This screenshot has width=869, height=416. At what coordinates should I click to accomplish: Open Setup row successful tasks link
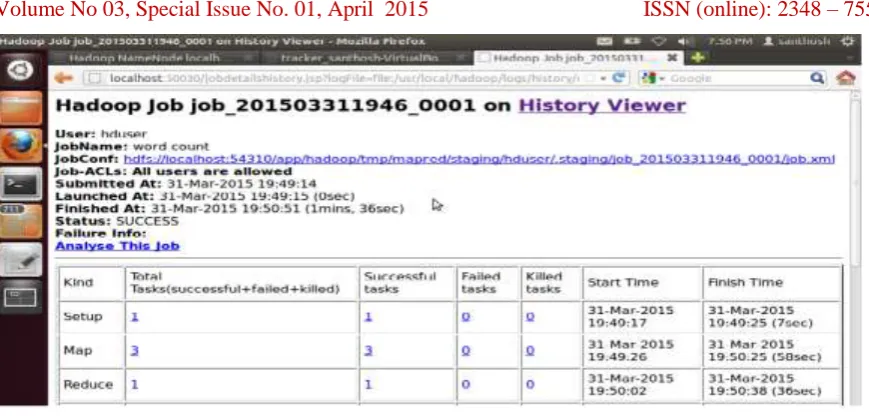tap(368, 317)
